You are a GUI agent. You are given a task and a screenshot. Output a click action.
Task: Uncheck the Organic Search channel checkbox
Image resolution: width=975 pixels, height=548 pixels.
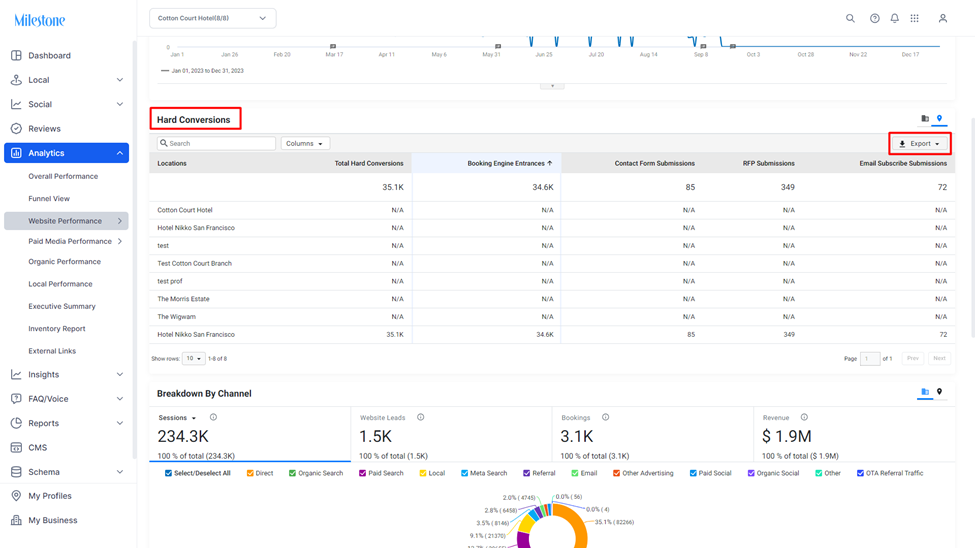292,473
